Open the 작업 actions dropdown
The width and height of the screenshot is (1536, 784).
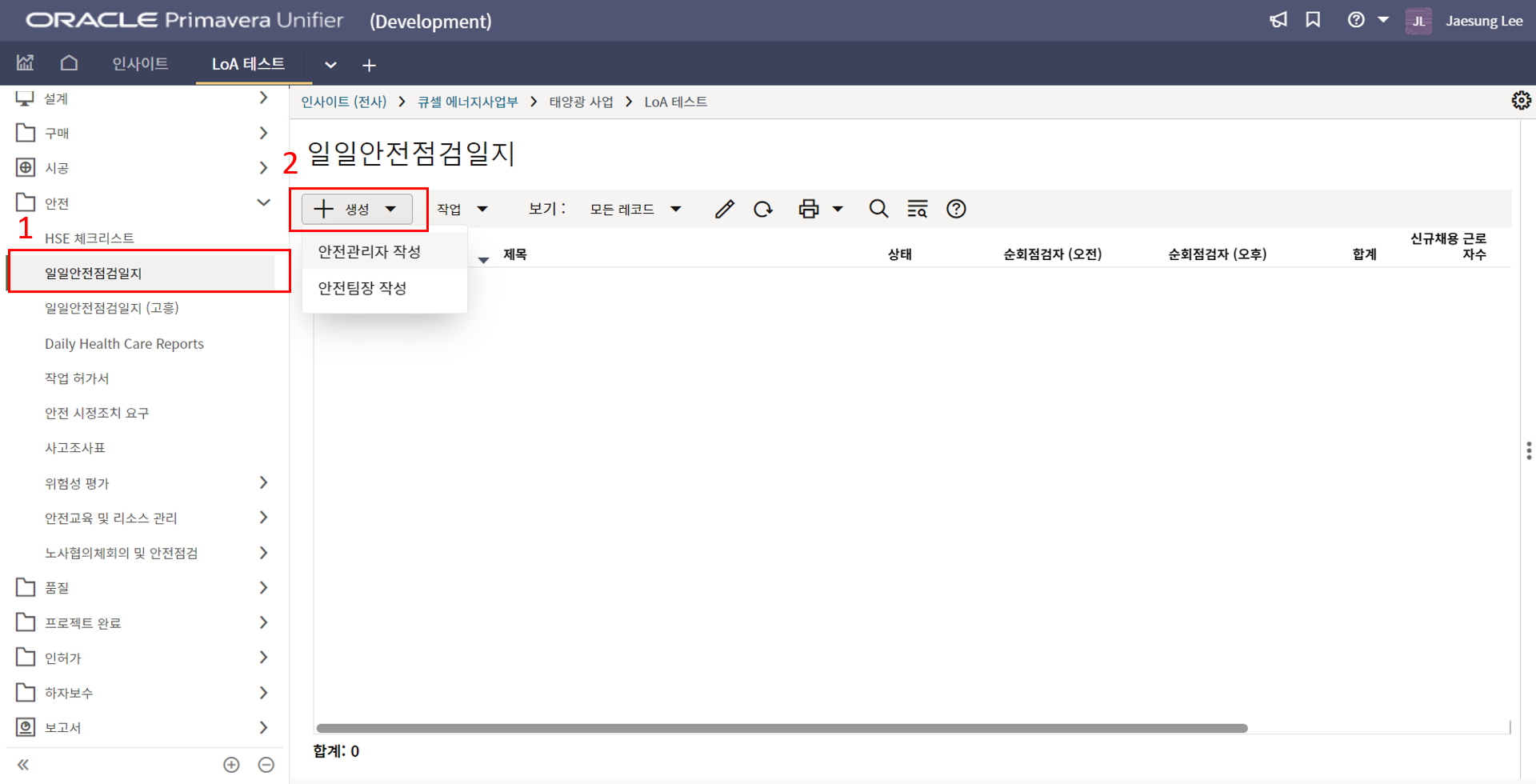pyautogui.click(x=462, y=210)
